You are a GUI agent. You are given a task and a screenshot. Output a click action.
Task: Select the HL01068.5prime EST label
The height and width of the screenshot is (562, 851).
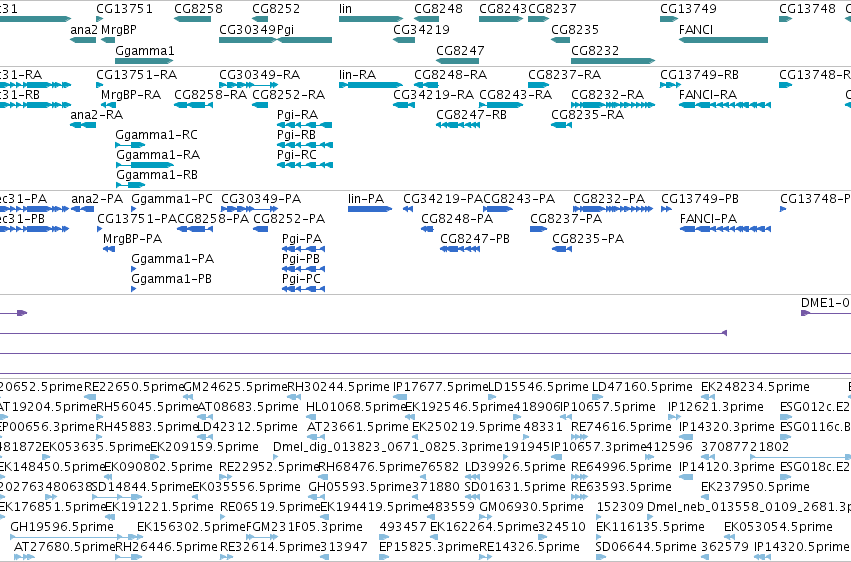[x=357, y=407]
